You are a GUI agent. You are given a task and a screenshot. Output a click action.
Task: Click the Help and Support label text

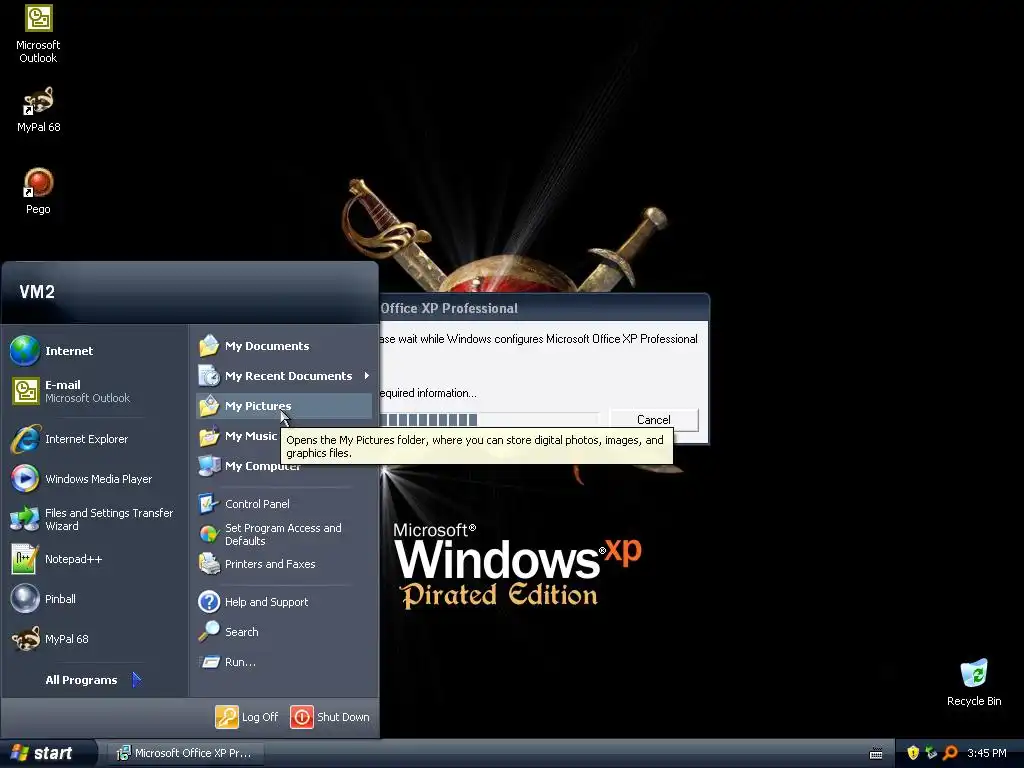(x=266, y=601)
